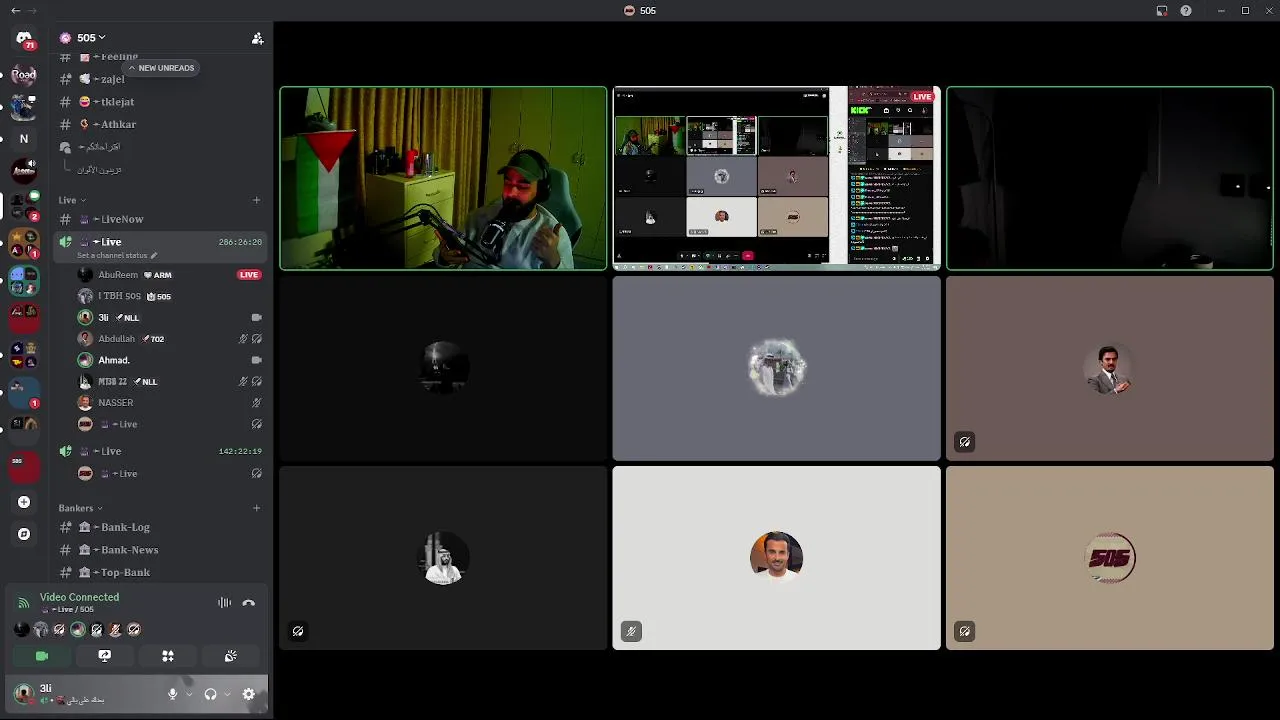Open noise suppression waveform icon
Image resolution: width=1280 pixels, height=720 pixels.
[x=225, y=603]
